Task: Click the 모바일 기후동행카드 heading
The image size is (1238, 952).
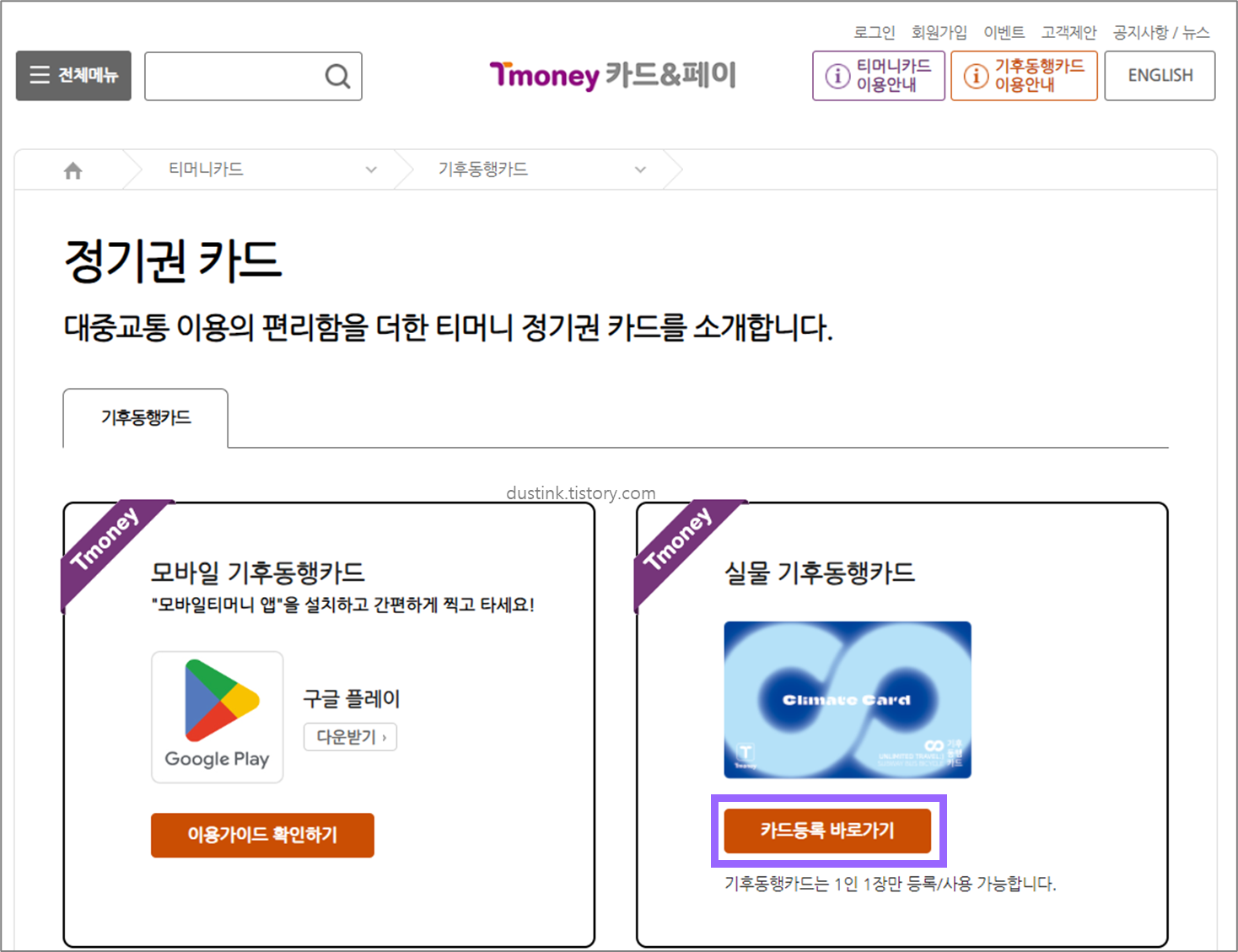Action: [x=257, y=573]
